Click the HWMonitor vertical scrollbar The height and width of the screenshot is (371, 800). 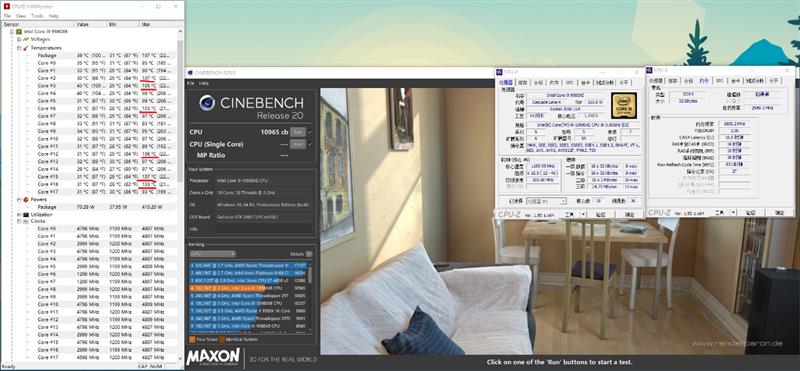[x=180, y=196]
